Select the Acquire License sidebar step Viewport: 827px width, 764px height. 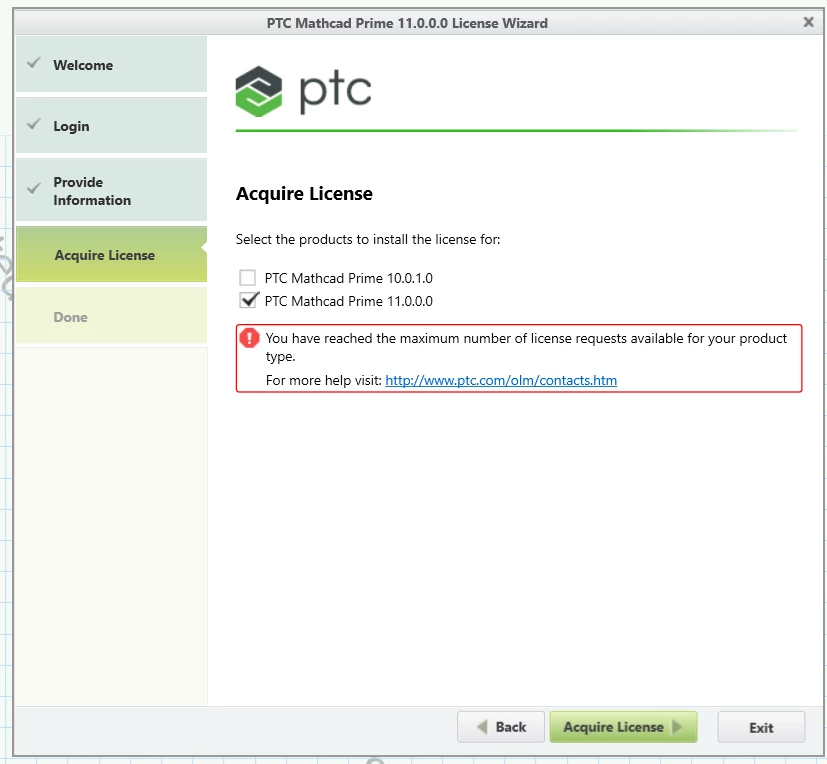coord(111,255)
